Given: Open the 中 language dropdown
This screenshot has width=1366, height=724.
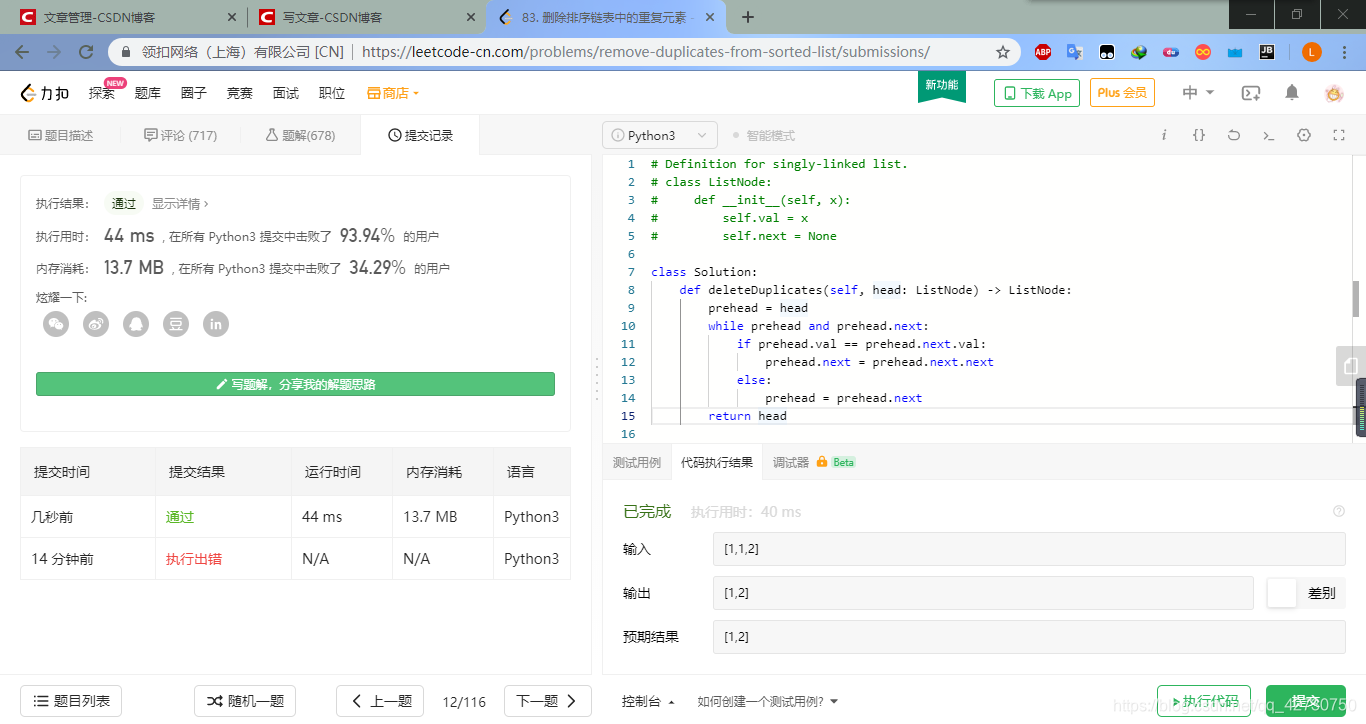Looking at the screenshot, I should pos(1198,93).
